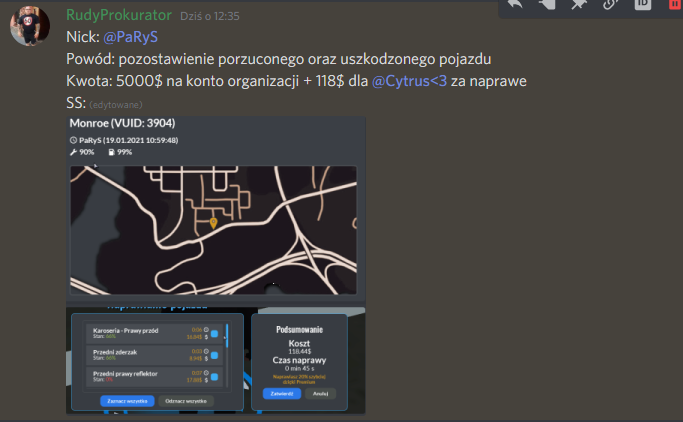683x422 pixels.
Task: Click the Koszt 118.44$ value
Action: [299, 351]
